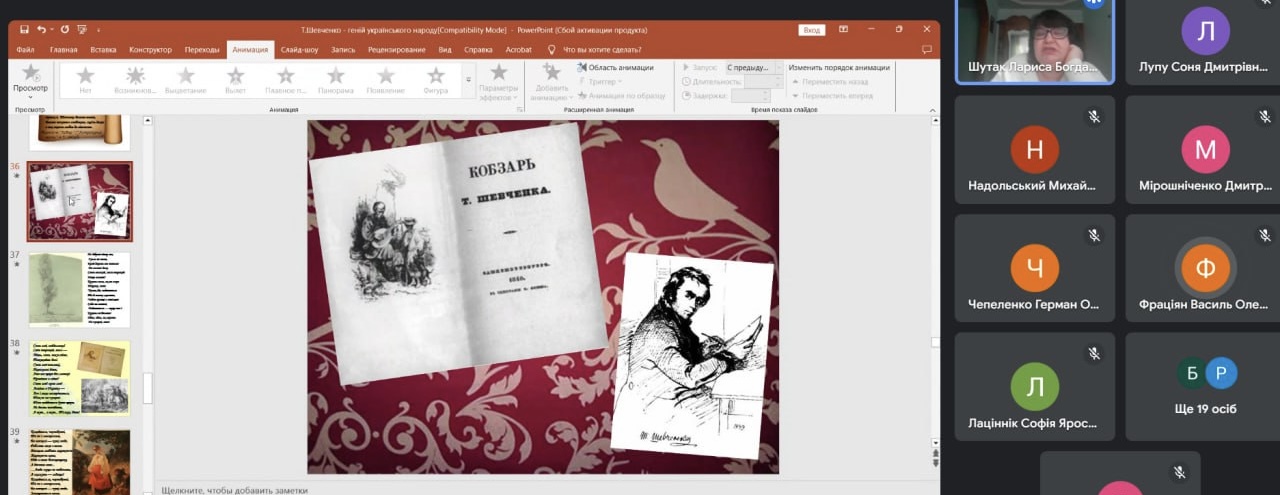1280x495 pixels.
Task: Select slide 36 thumbnail
Action: tap(79, 201)
